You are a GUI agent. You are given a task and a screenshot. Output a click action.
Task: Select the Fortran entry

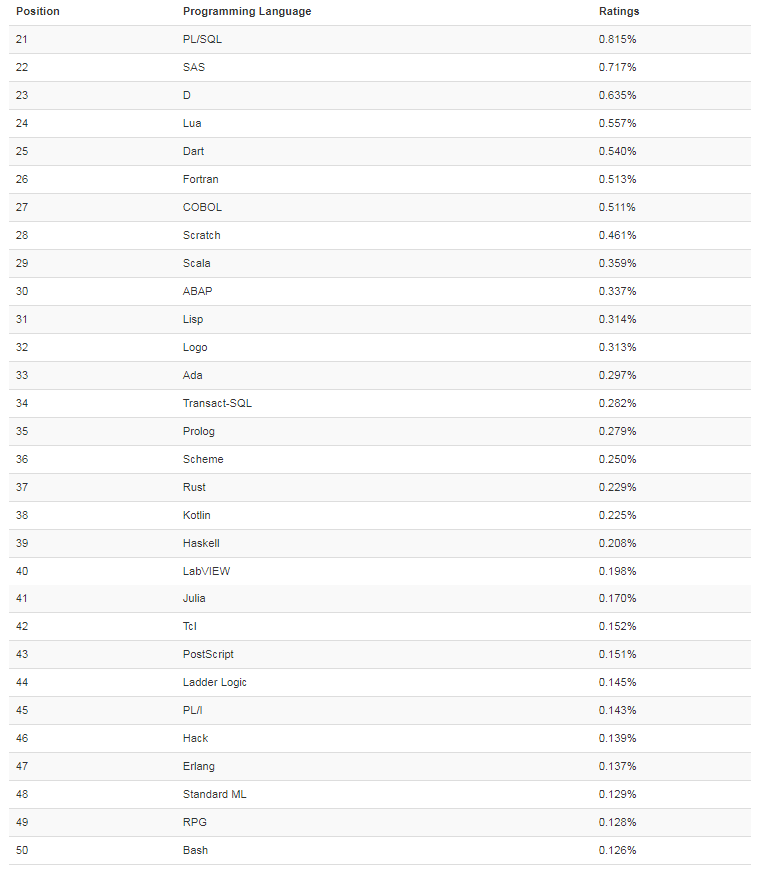pos(200,179)
